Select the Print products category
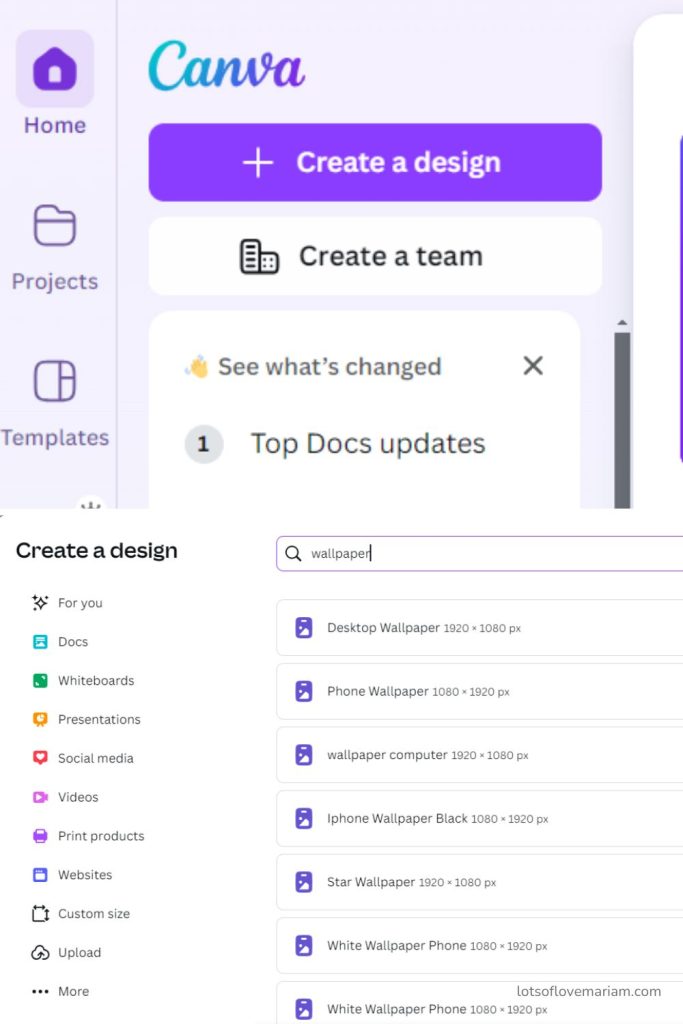This screenshot has width=683, height=1024. tap(88, 836)
